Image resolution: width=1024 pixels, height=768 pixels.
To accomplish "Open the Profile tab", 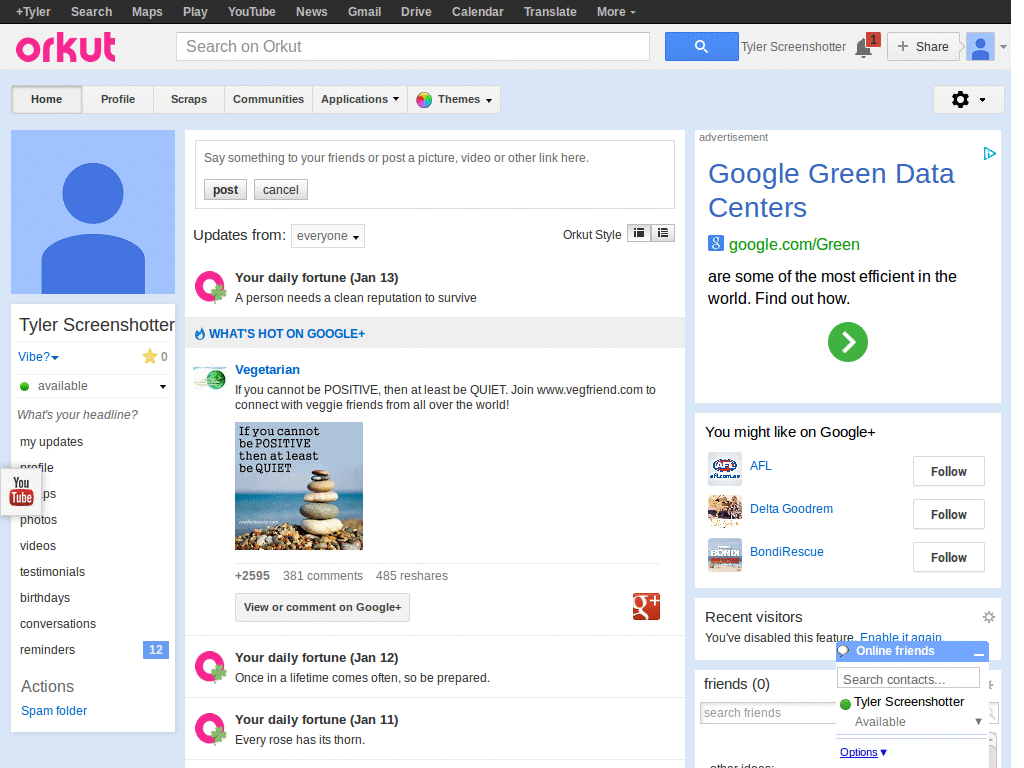I will coord(118,99).
